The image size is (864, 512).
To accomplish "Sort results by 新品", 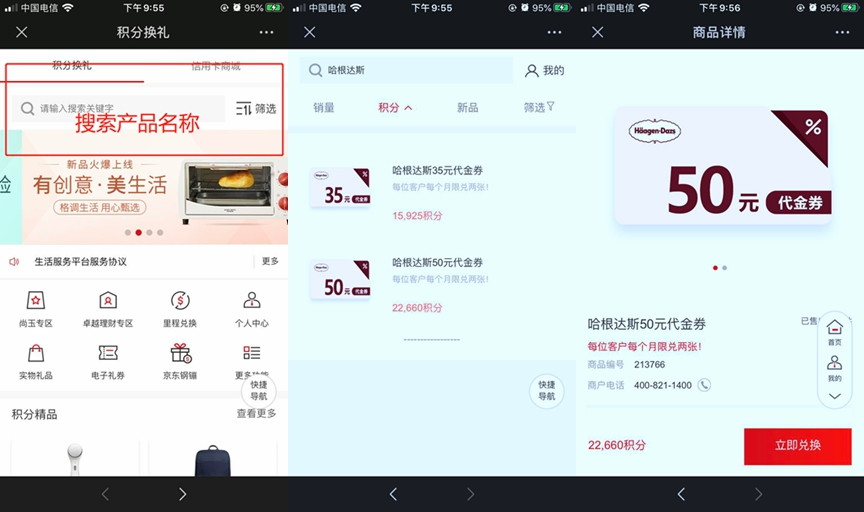I will tap(467, 107).
